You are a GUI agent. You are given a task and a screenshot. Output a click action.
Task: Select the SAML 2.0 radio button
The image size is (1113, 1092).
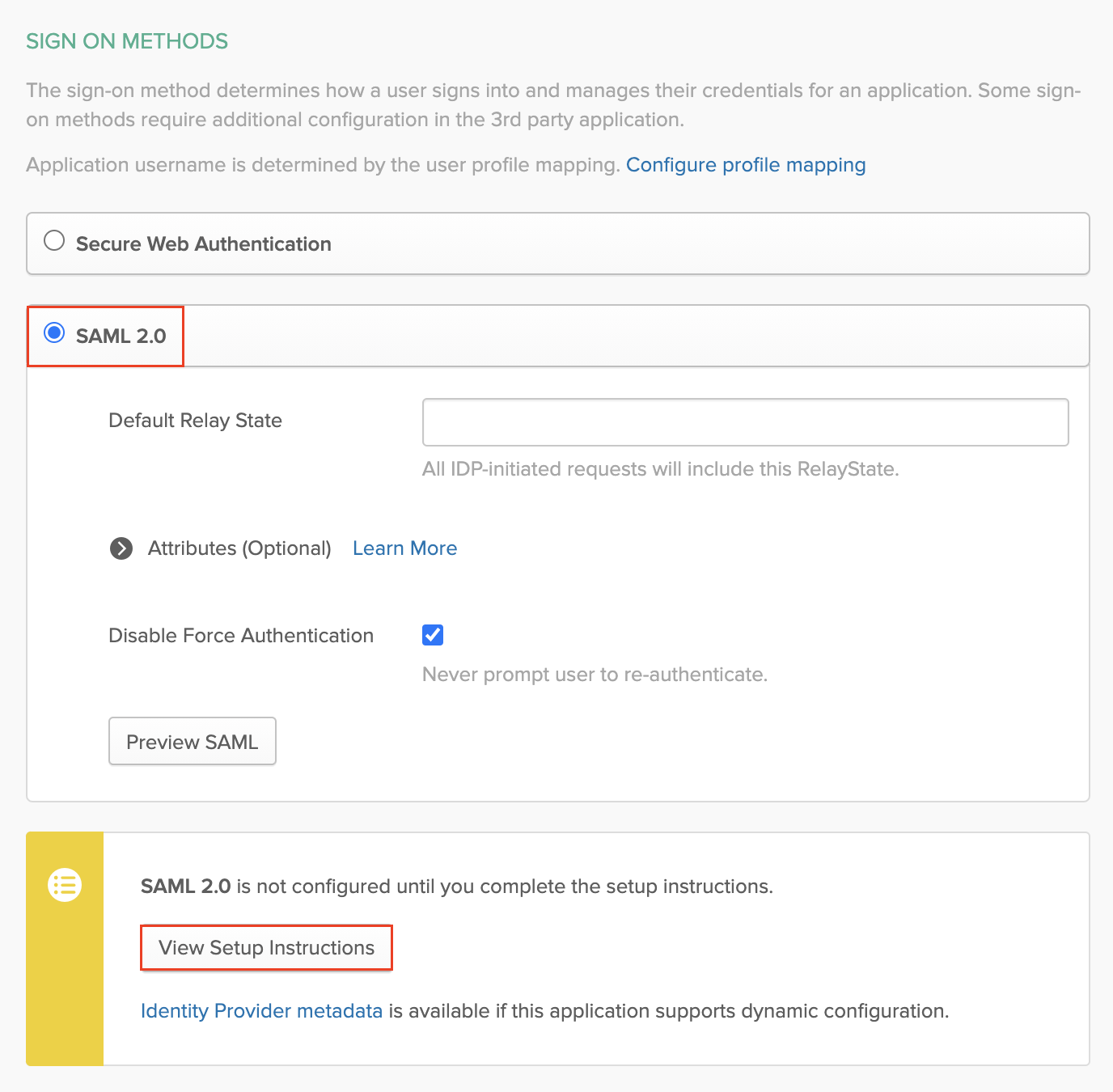(53, 332)
